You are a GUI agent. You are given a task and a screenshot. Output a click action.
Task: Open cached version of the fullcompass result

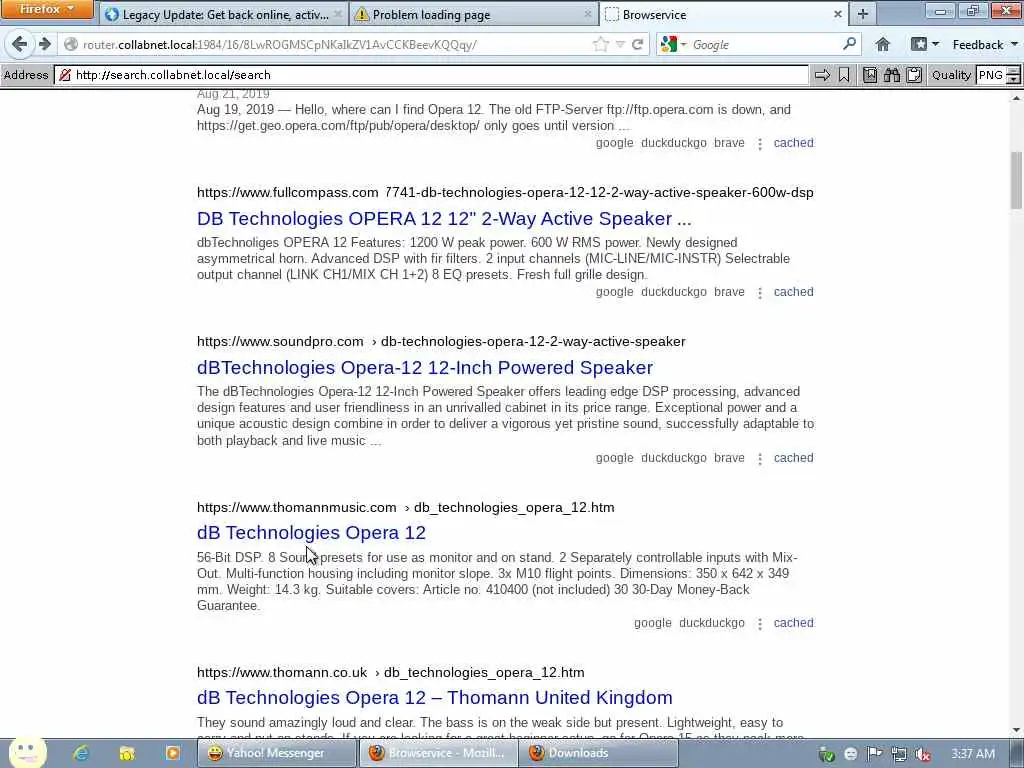793,292
